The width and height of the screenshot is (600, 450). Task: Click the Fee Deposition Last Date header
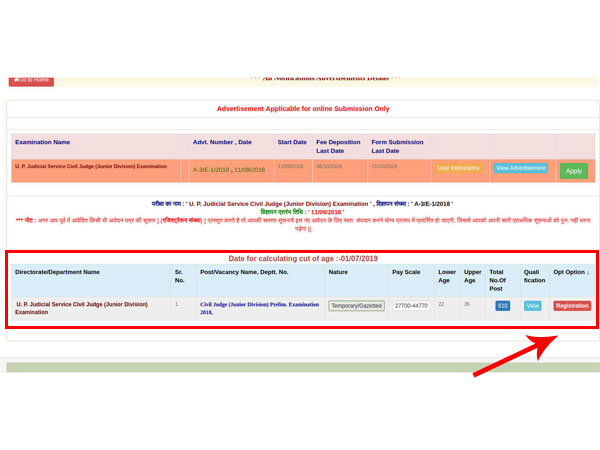point(338,147)
